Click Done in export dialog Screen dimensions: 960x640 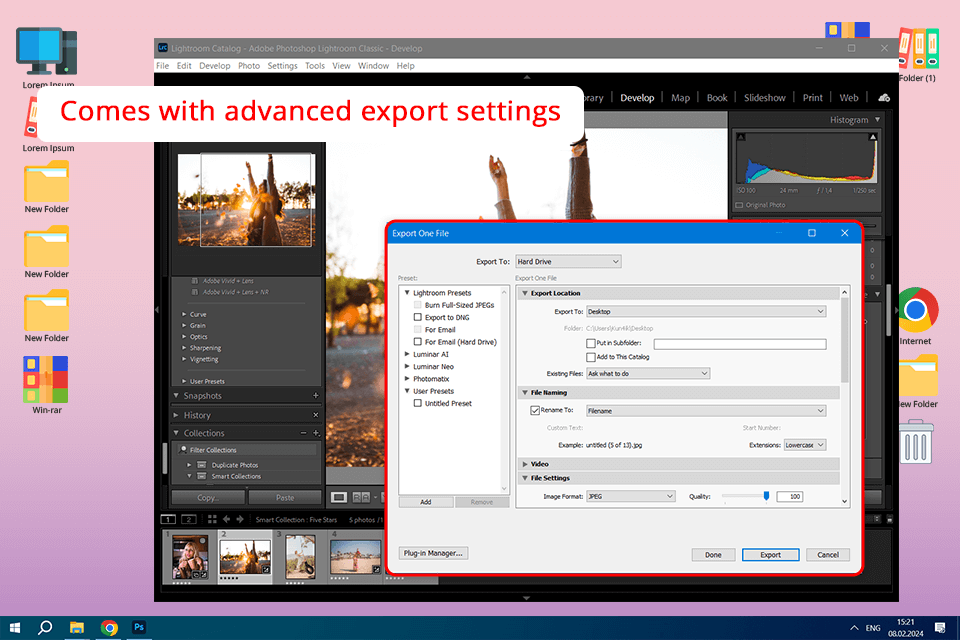point(713,555)
